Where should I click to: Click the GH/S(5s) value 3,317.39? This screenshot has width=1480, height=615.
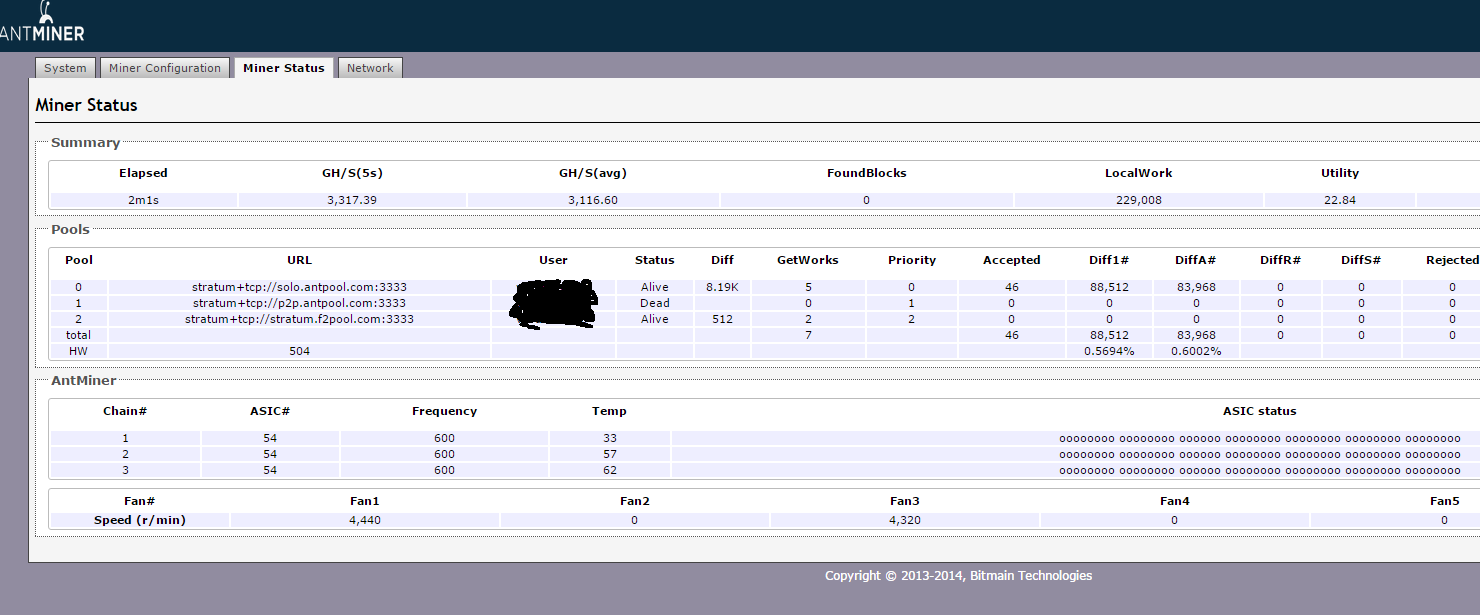tap(352, 200)
